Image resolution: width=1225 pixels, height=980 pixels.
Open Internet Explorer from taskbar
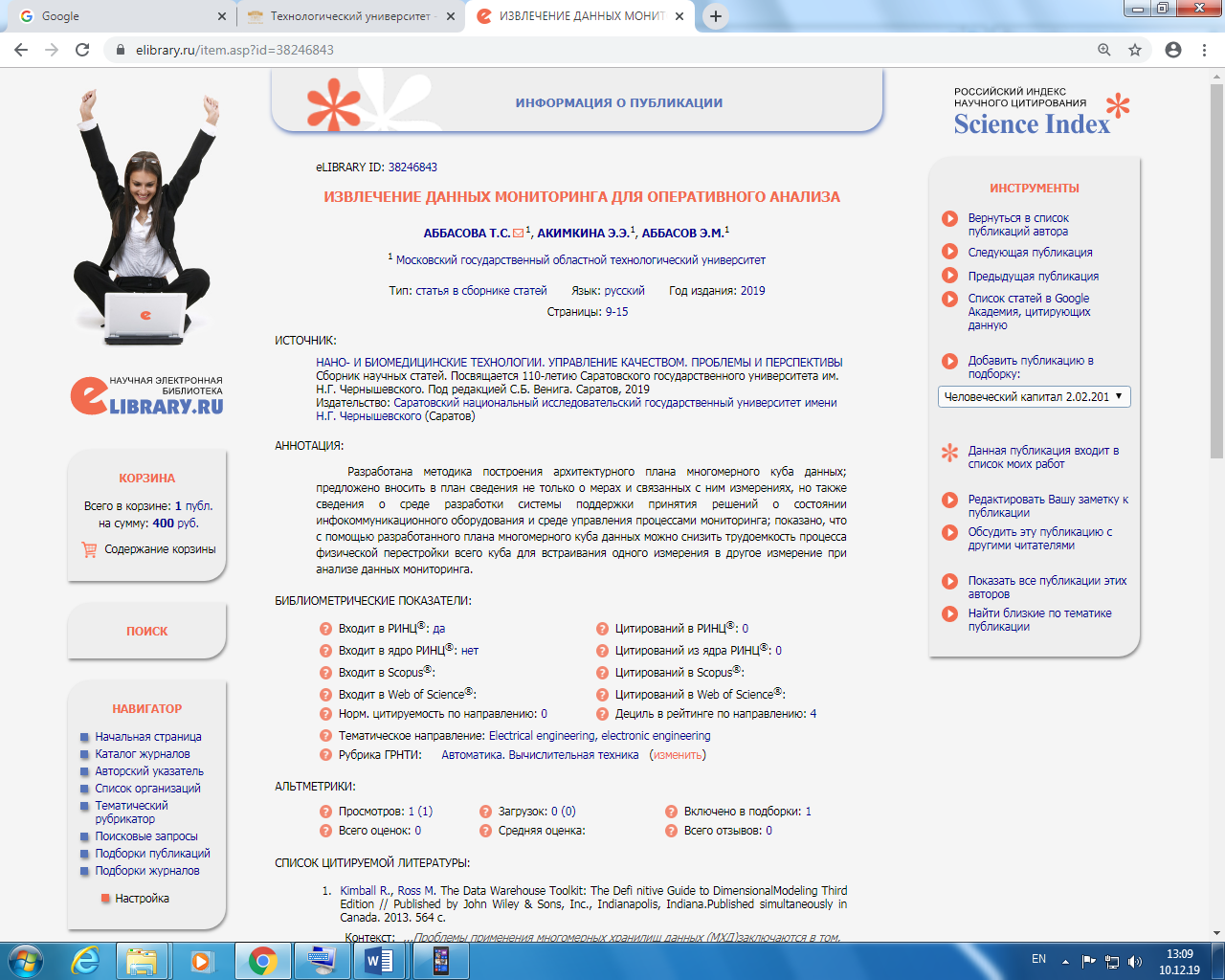pyautogui.click(x=85, y=961)
